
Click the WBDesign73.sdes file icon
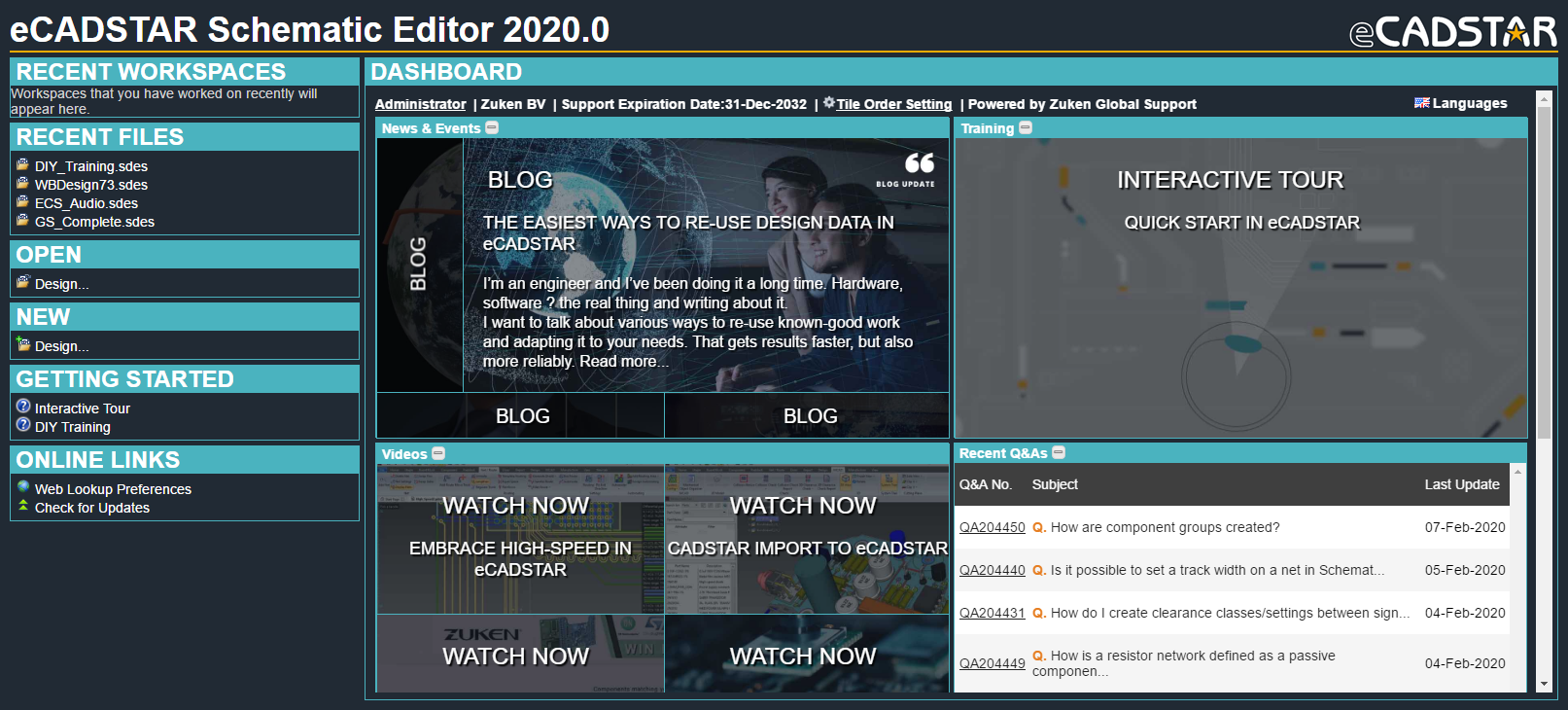coord(22,184)
